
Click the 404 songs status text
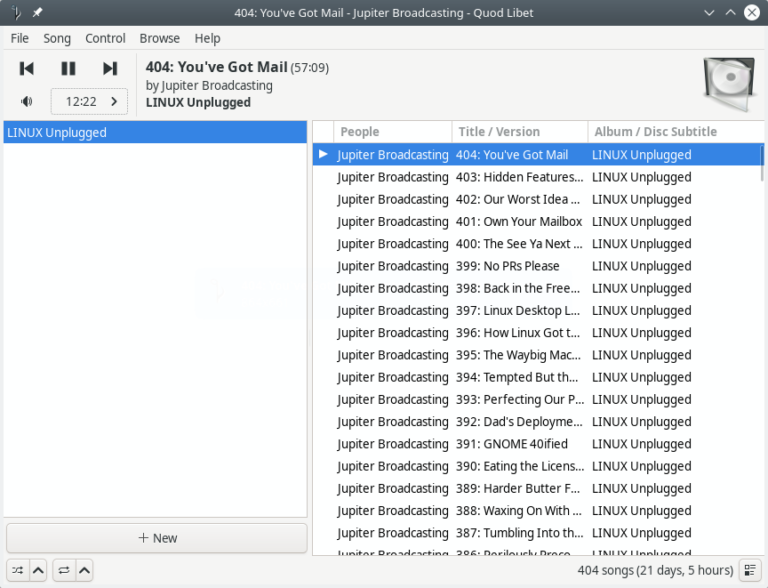655,570
